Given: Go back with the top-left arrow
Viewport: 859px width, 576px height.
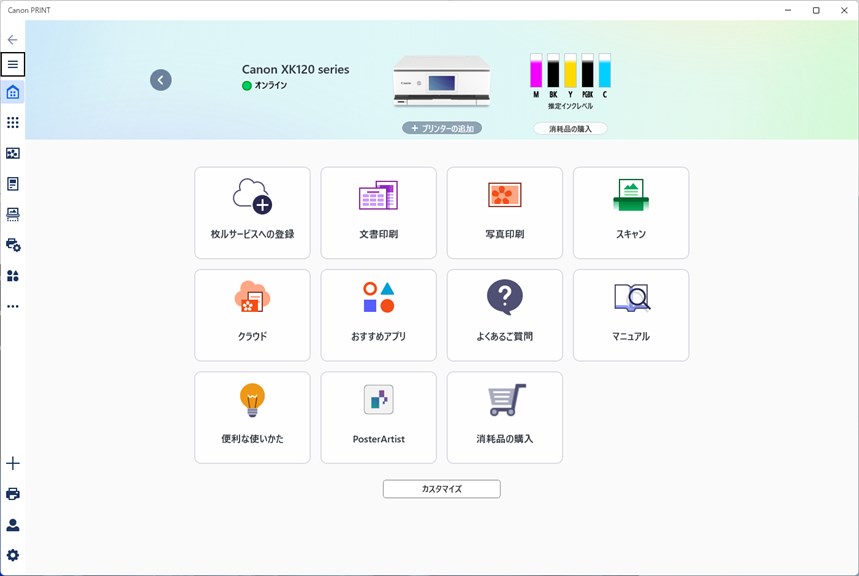Looking at the screenshot, I should (x=13, y=39).
